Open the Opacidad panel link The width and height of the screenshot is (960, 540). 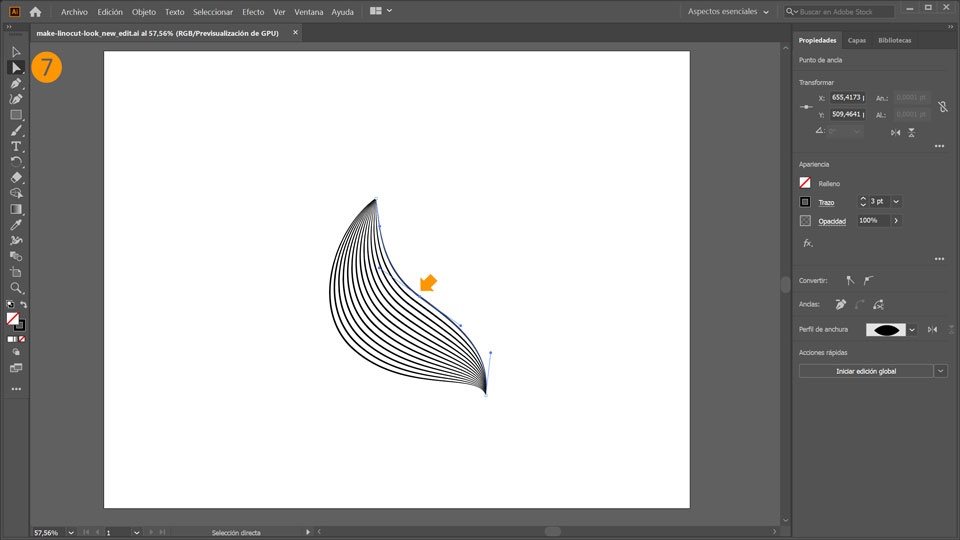point(832,222)
